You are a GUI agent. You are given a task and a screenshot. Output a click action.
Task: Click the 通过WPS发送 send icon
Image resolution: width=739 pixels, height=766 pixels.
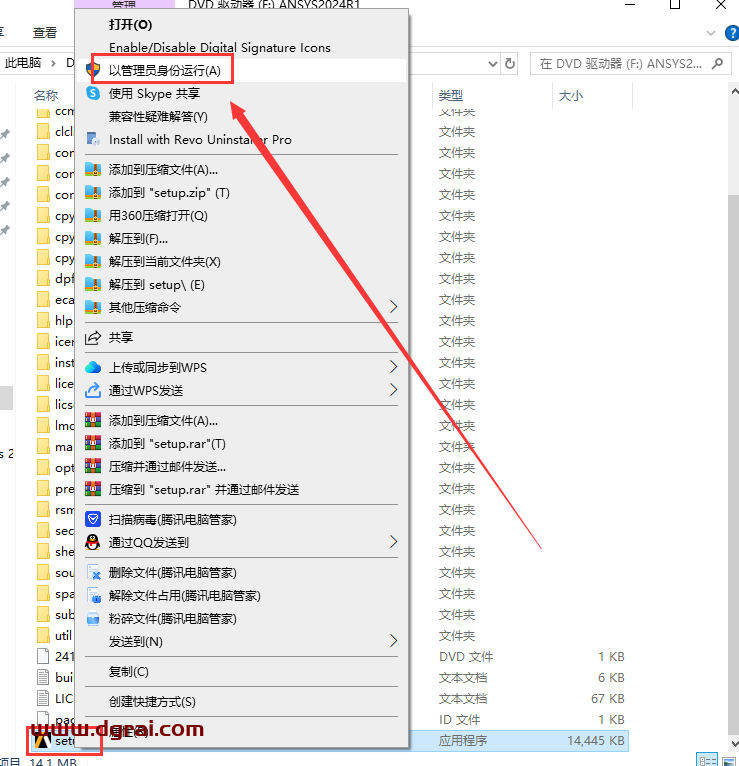tap(93, 390)
